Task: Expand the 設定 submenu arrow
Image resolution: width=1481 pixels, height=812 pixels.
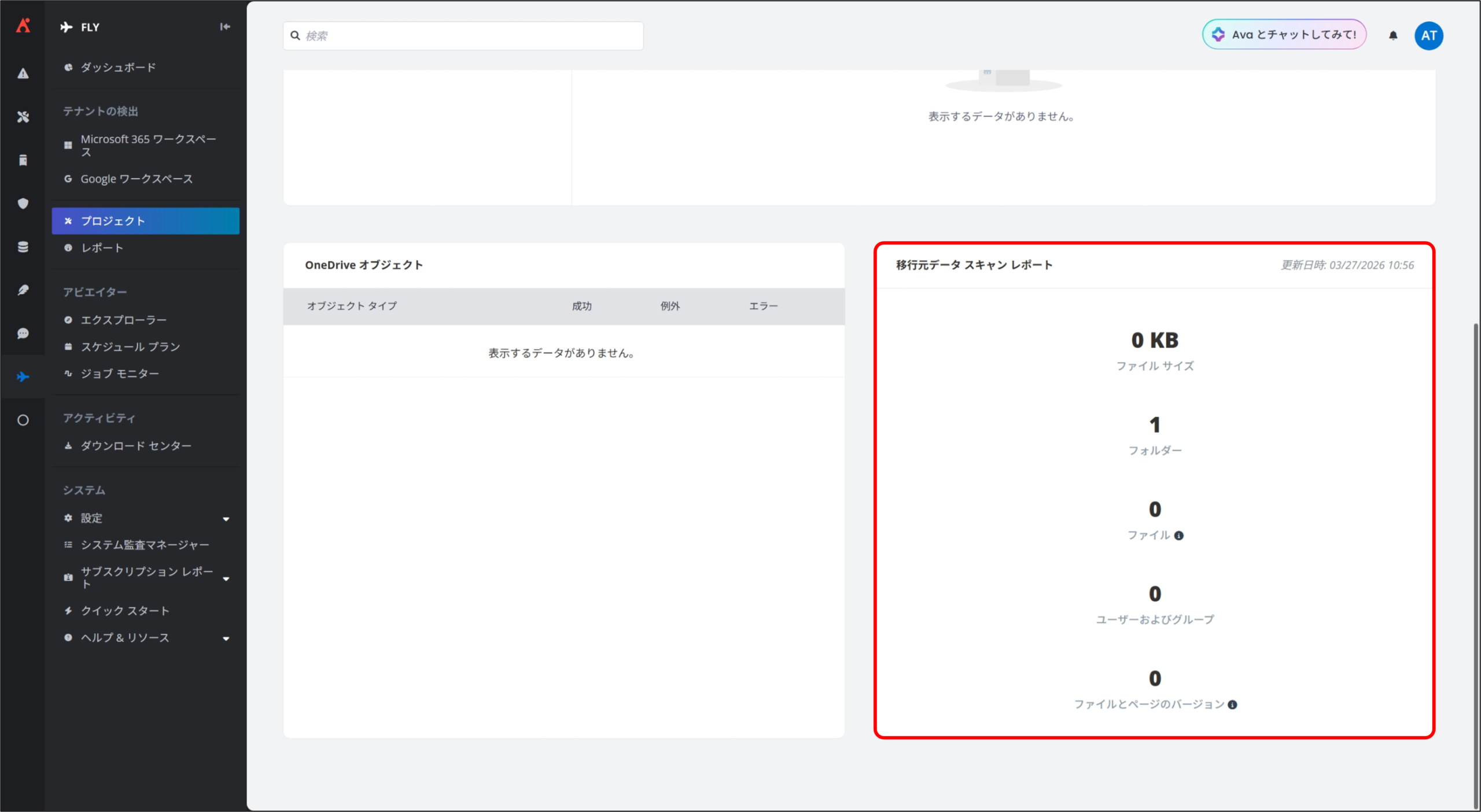Action: point(226,519)
